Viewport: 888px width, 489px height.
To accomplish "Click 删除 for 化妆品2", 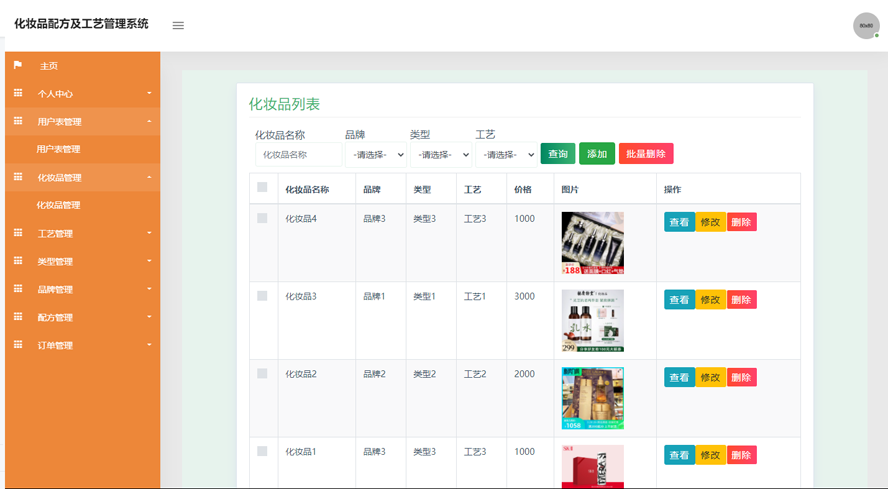I will [x=741, y=377].
